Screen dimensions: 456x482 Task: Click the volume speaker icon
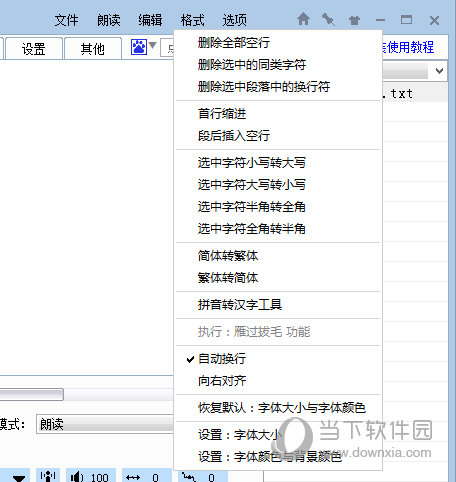[77, 477]
